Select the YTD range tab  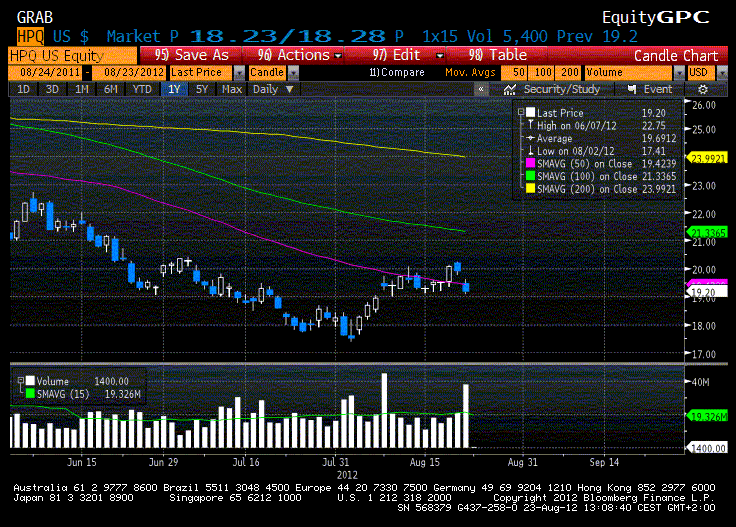coord(142,89)
